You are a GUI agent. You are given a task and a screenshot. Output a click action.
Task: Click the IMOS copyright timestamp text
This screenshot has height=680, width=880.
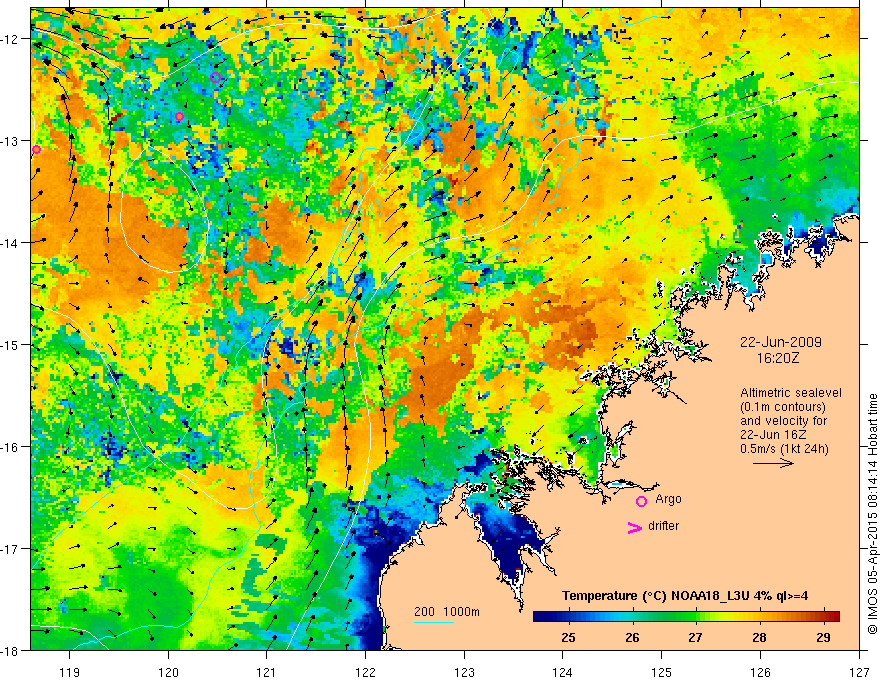[872, 513]
